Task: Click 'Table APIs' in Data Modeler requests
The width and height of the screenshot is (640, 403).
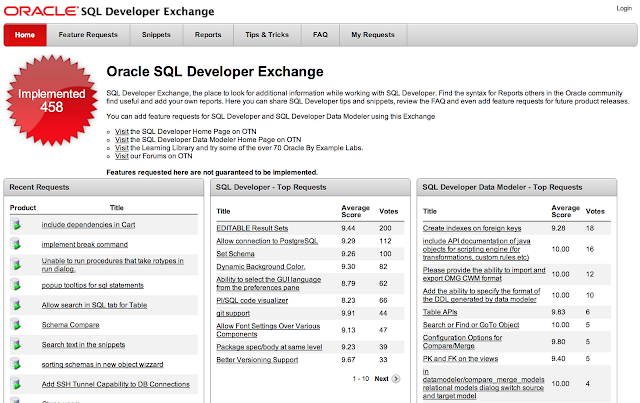Action: [440, 311]
